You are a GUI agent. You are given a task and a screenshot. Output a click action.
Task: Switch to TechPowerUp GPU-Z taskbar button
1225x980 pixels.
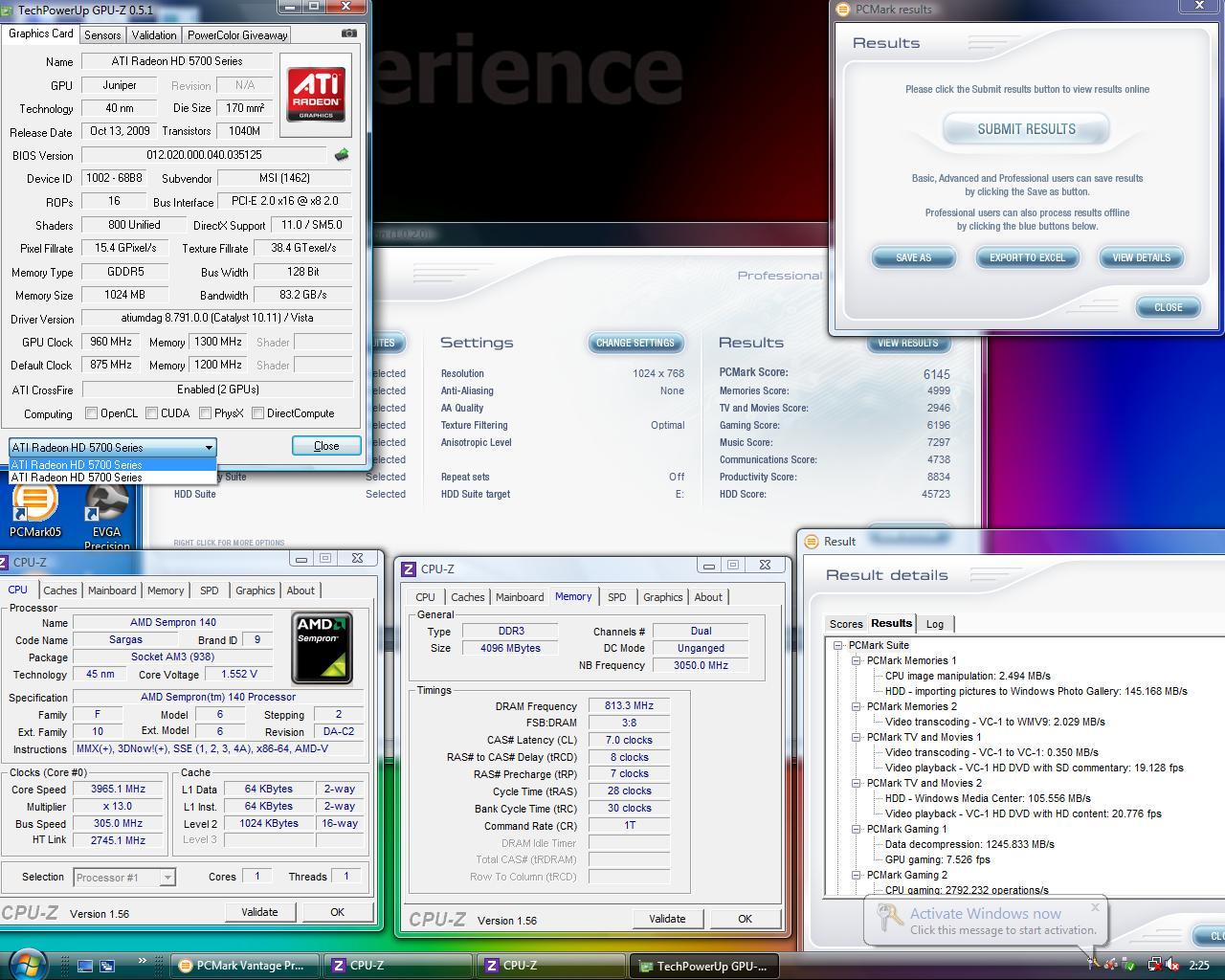click(x=704, y=966)
